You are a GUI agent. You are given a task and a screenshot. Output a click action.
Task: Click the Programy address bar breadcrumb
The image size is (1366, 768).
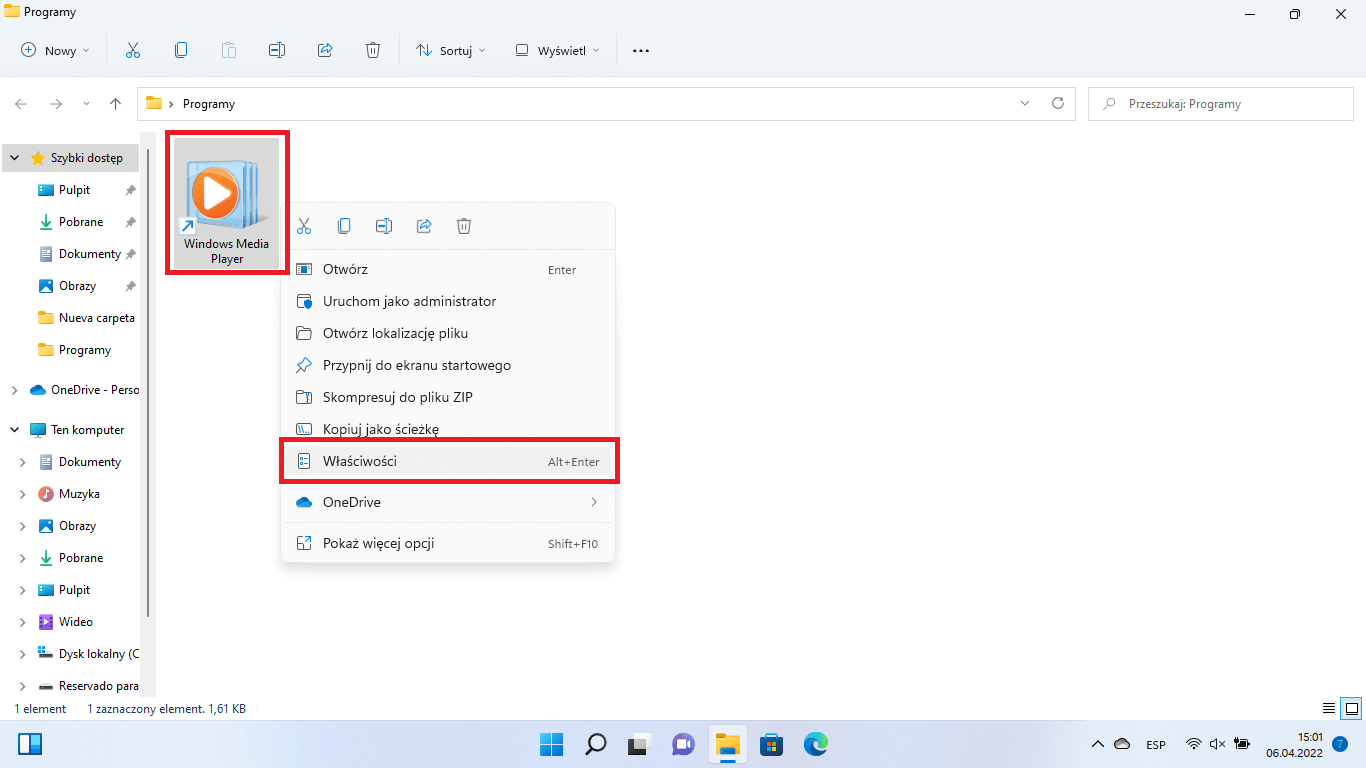point(209,104)
